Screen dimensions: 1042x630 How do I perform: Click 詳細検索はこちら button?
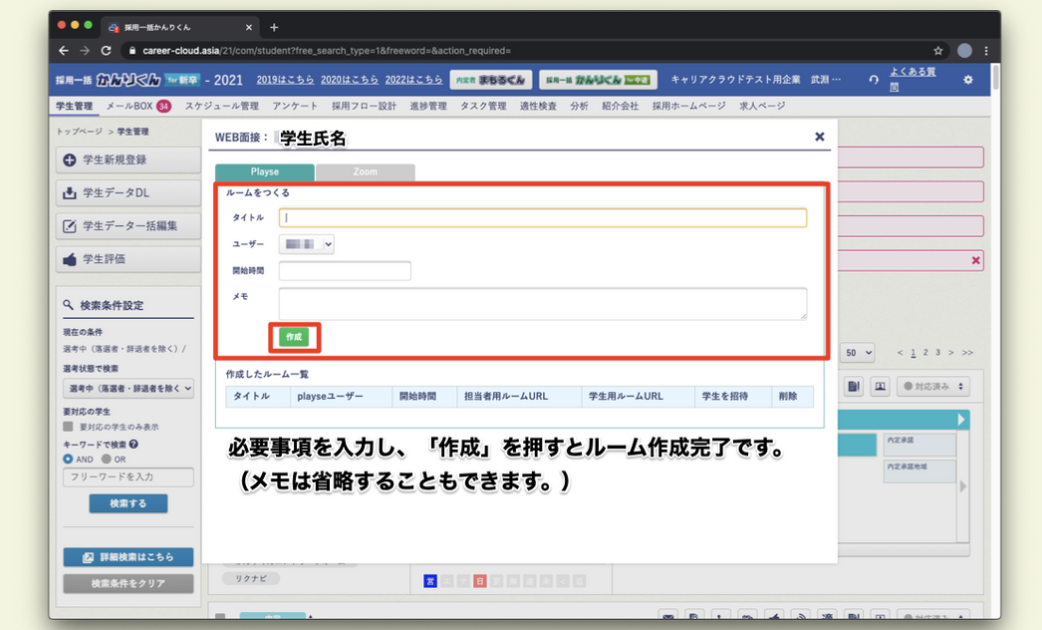[x=128, y=557]
